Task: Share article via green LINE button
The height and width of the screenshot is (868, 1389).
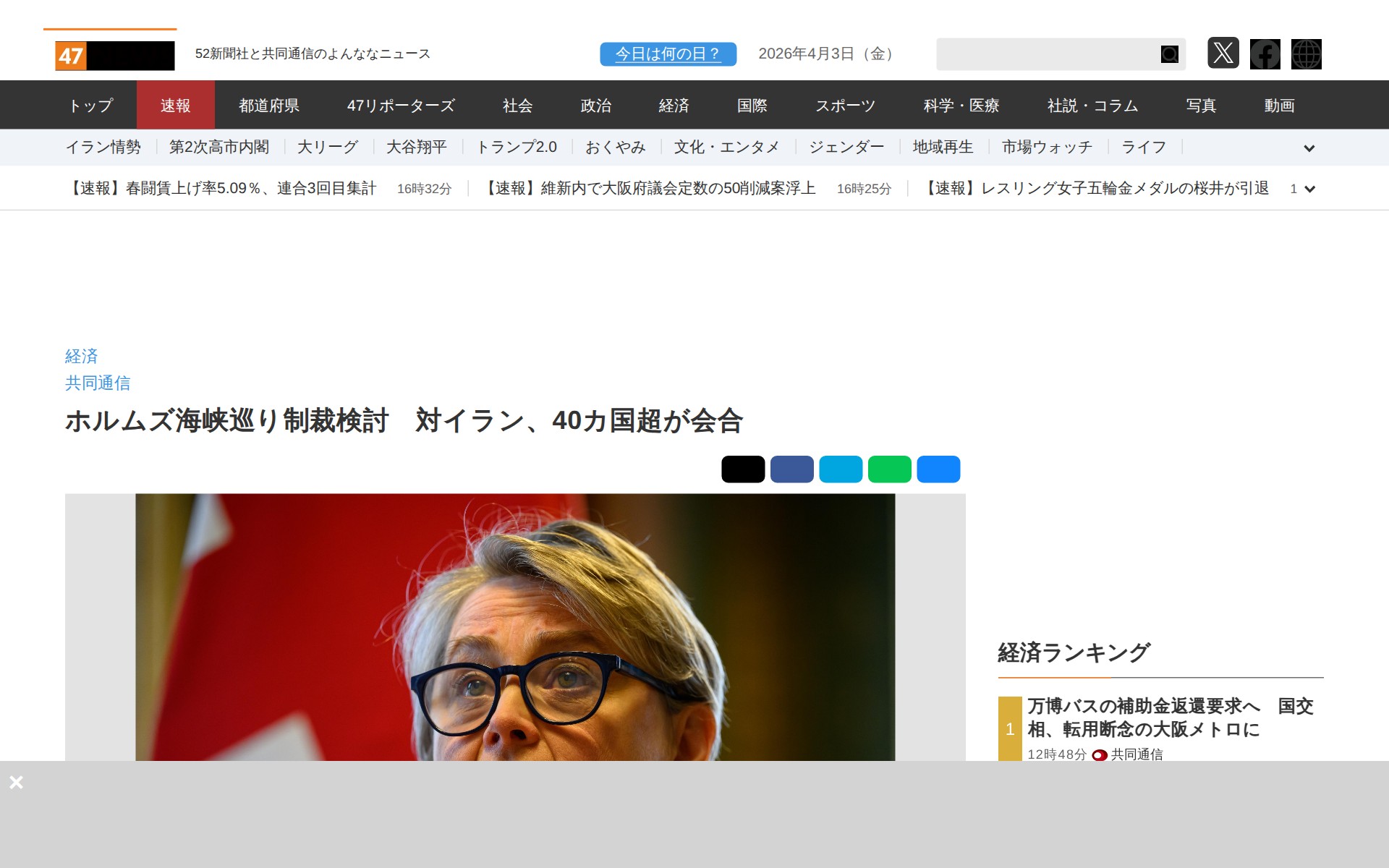Action: click(x=889, y=469)
